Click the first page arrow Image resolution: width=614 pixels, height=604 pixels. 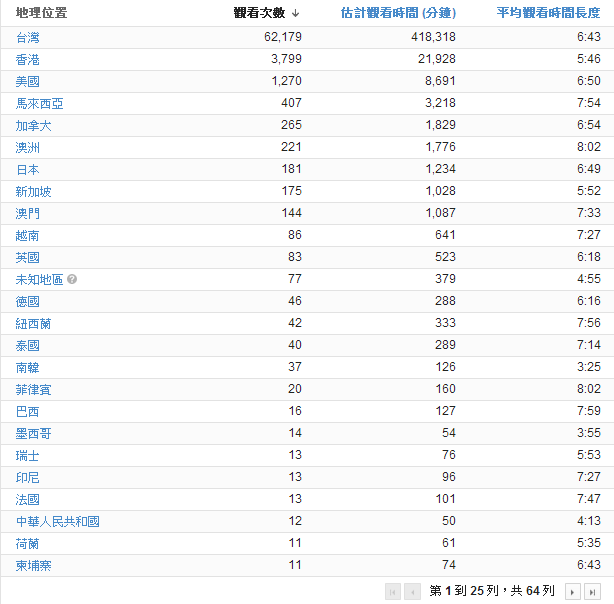pyautogui.click(x=393, y=591)
